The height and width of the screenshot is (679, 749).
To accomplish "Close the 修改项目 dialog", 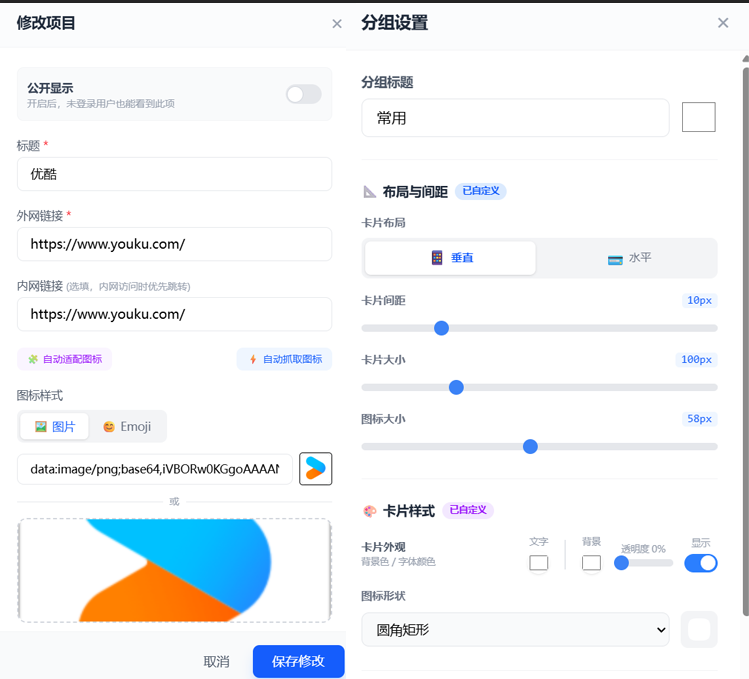I will tap(337, 24).
